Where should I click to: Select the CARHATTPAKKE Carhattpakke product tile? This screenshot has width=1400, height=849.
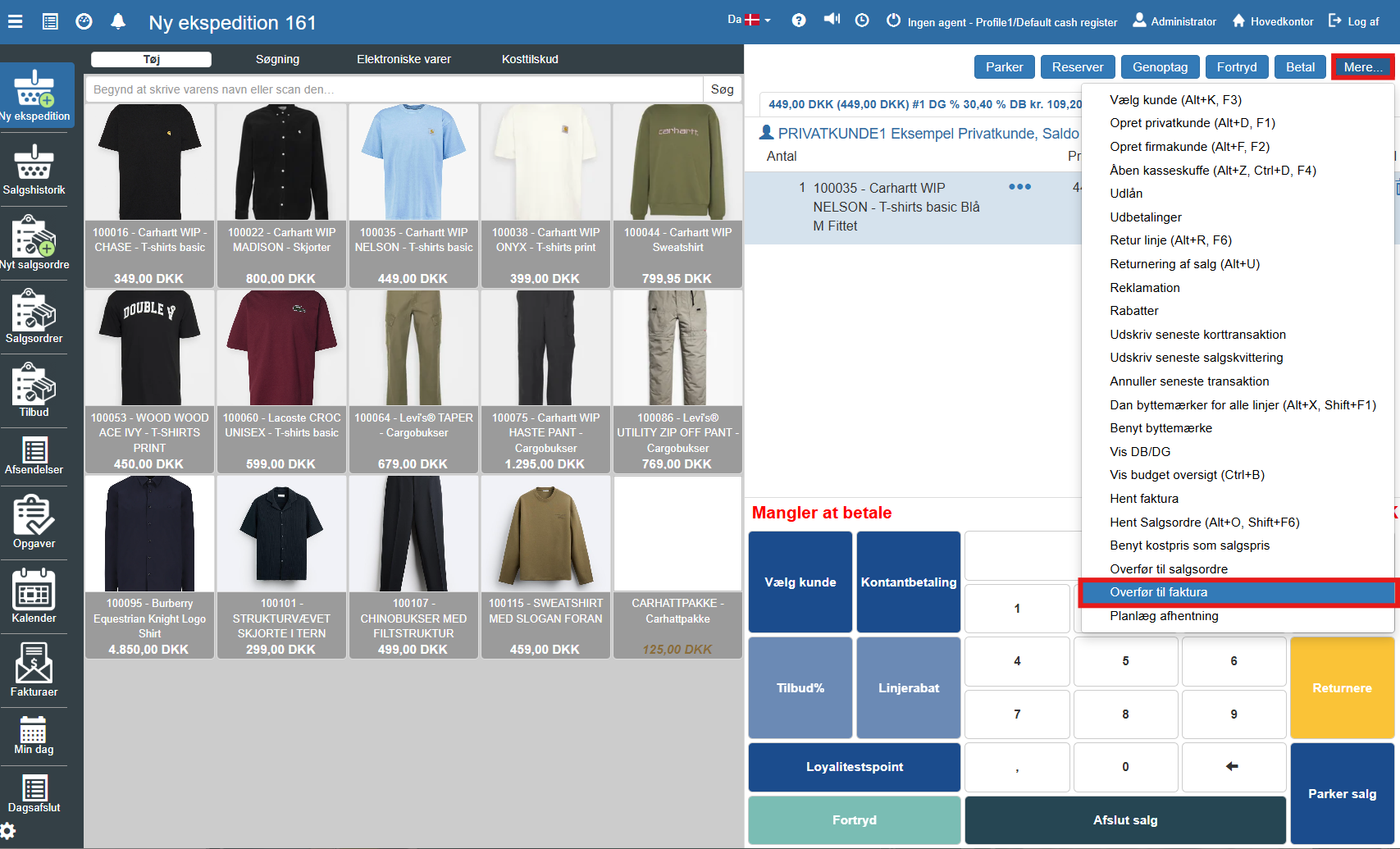(x=677, y=568)
